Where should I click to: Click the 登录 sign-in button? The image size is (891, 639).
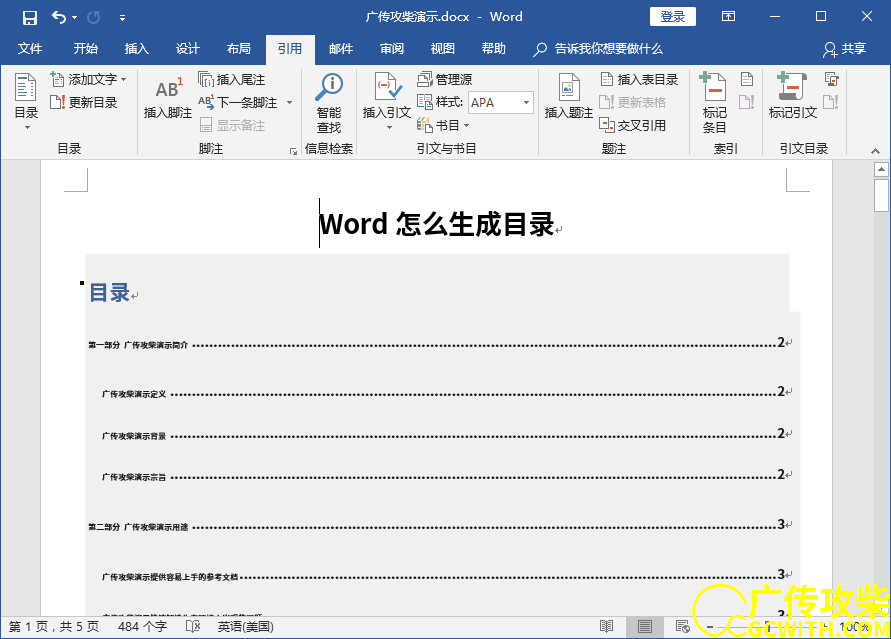point(673,17)
